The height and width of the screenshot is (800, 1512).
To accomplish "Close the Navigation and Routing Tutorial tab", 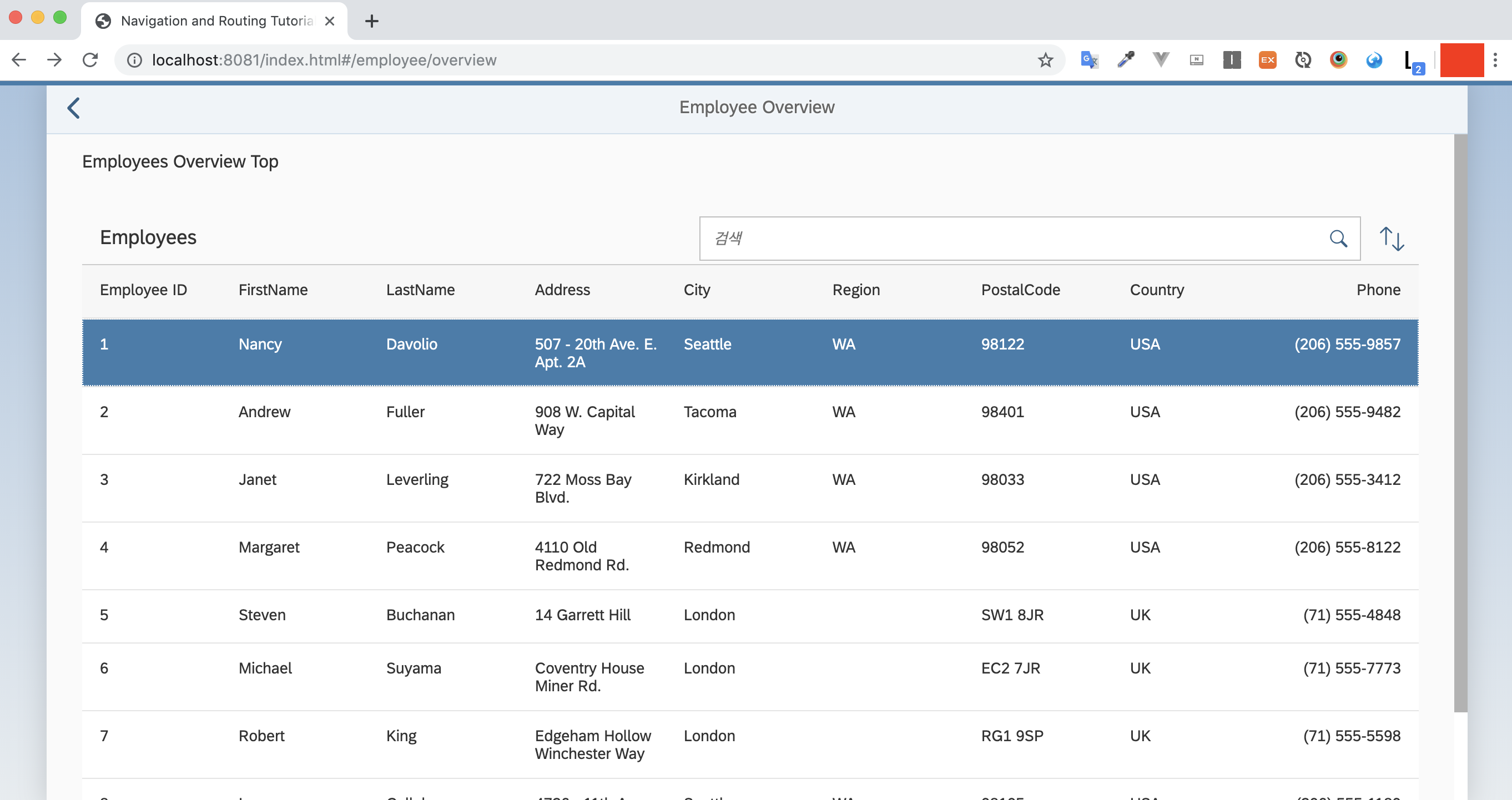I will [x=330, y=21].
